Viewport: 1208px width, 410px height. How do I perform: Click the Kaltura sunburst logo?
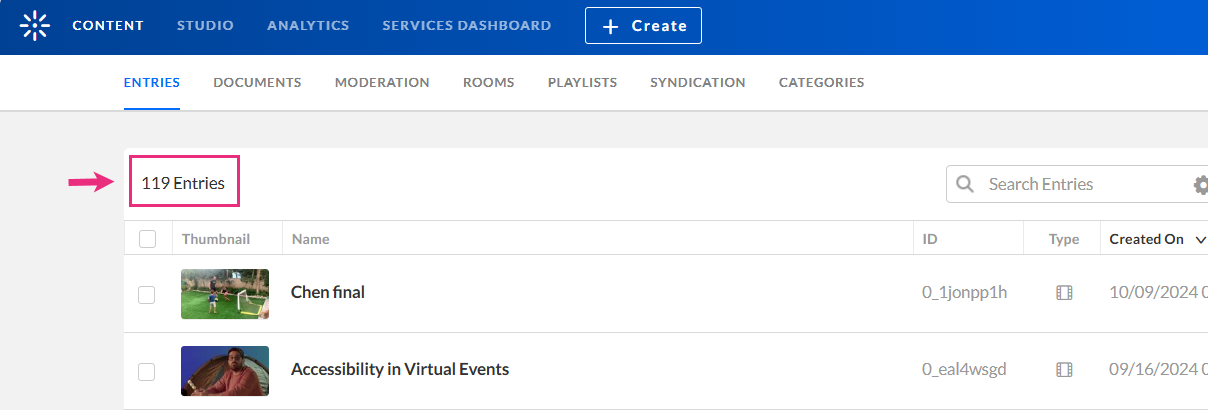pos(34,26)
